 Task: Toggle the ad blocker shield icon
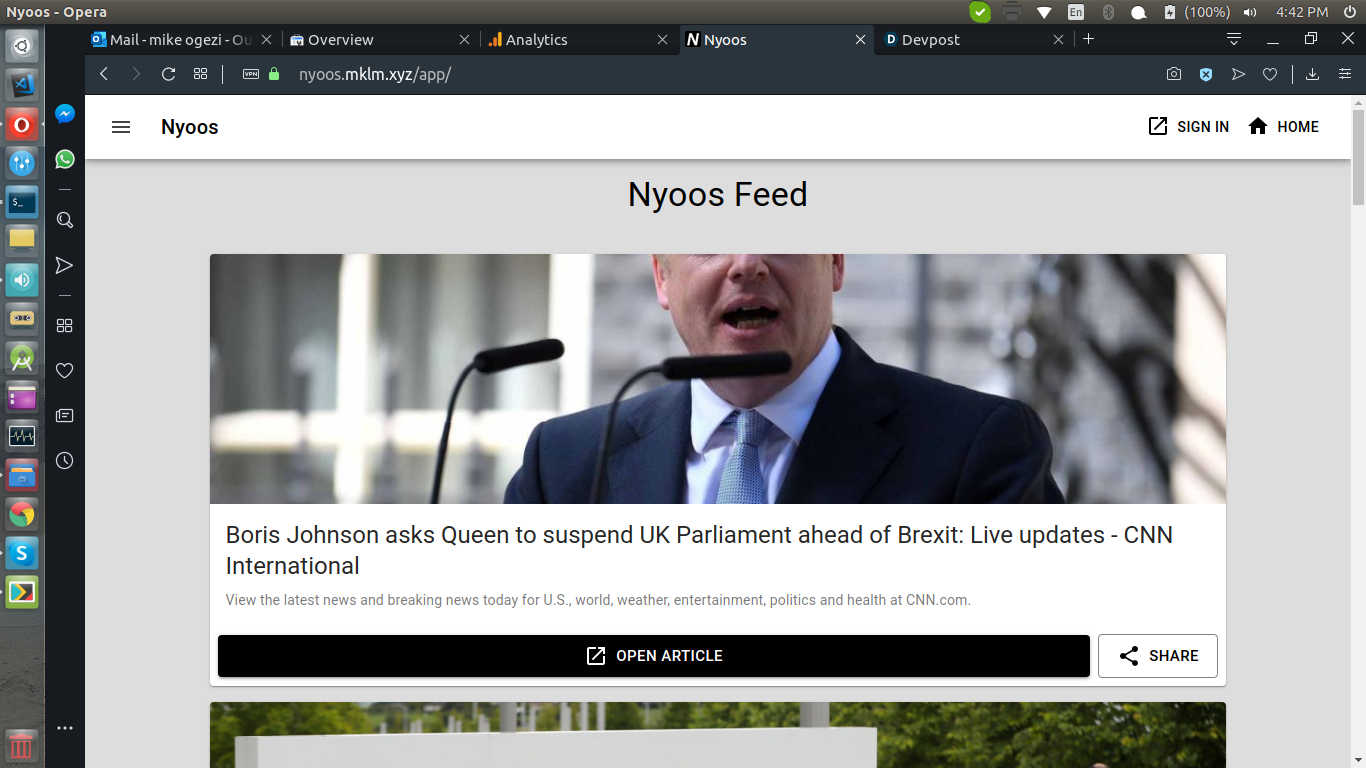click(x=1206, y=74)
